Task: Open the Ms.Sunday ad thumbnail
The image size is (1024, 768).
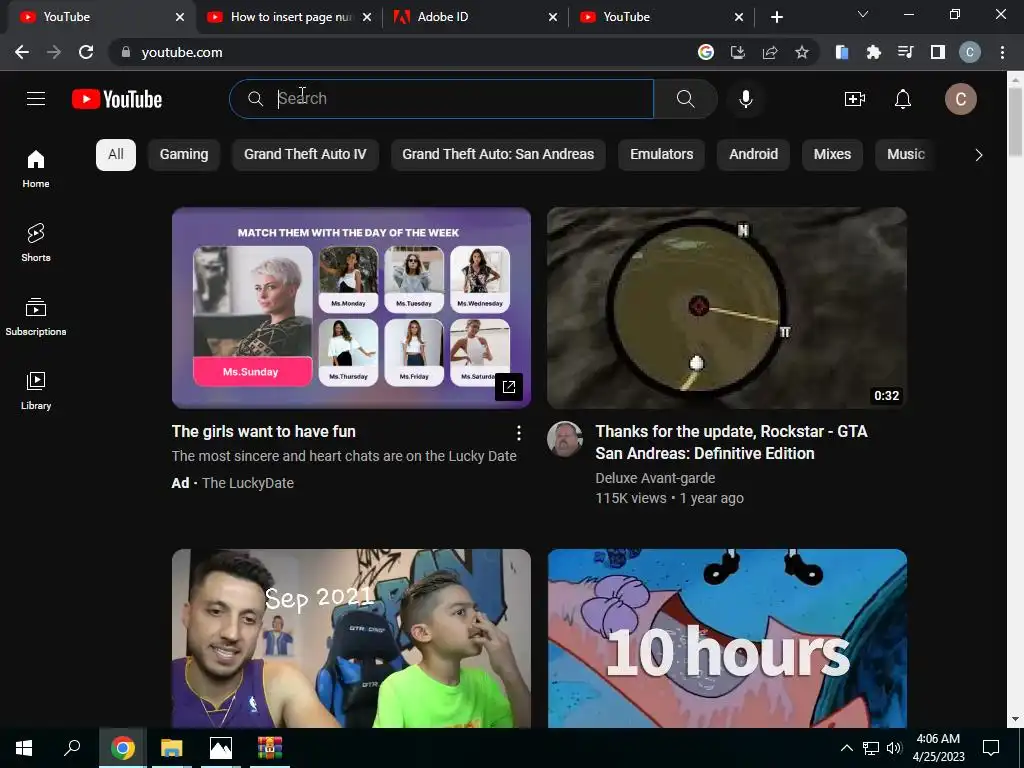Action: pyautogui.click(x=351, y=308)
